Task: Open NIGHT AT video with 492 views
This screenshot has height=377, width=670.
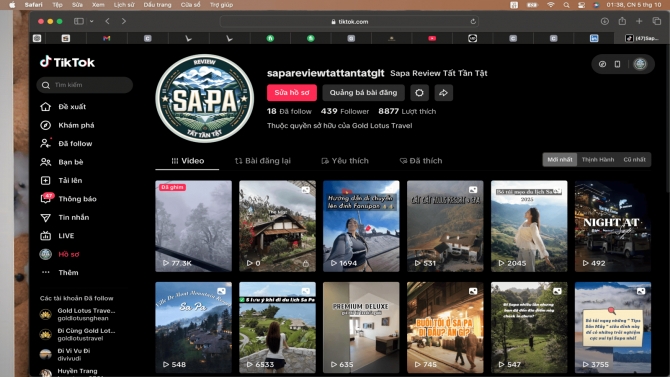Action: 613,226
